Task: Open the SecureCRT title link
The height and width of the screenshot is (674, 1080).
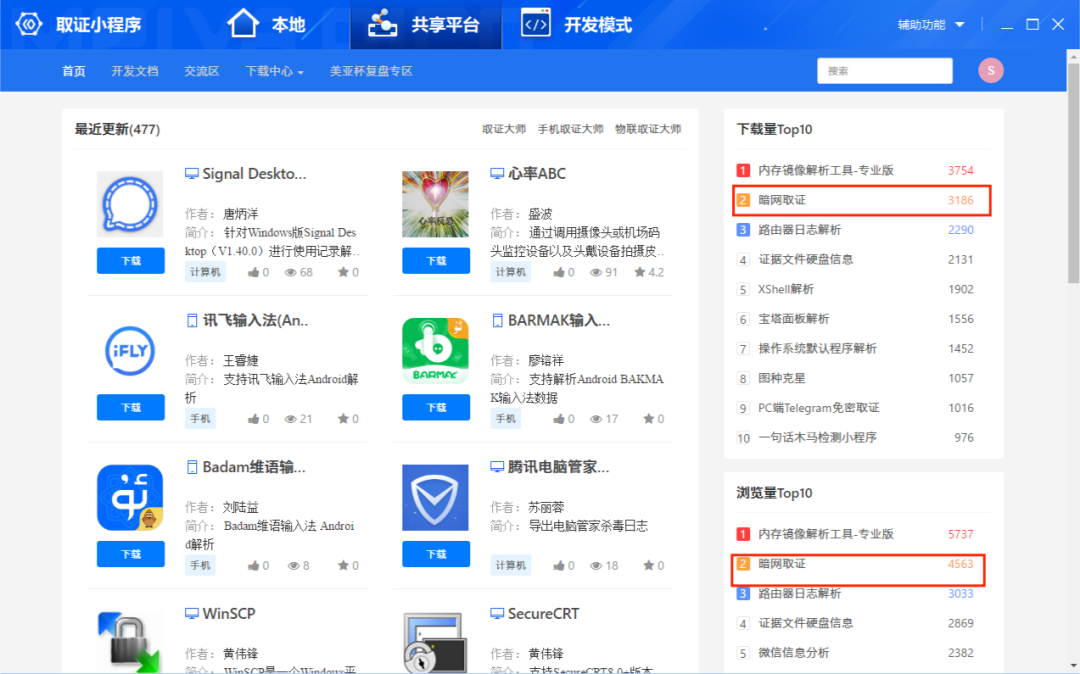Action: (x=543, y=613)
